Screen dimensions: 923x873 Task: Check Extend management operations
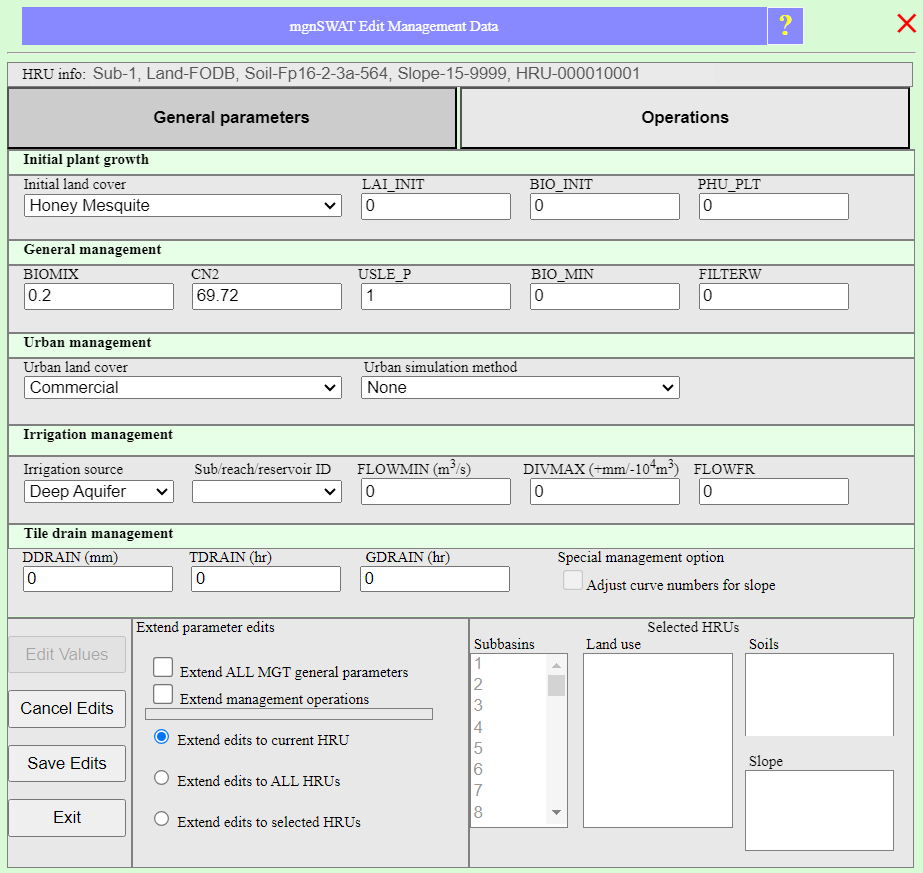pyautogui.click(x=163, y=694)
